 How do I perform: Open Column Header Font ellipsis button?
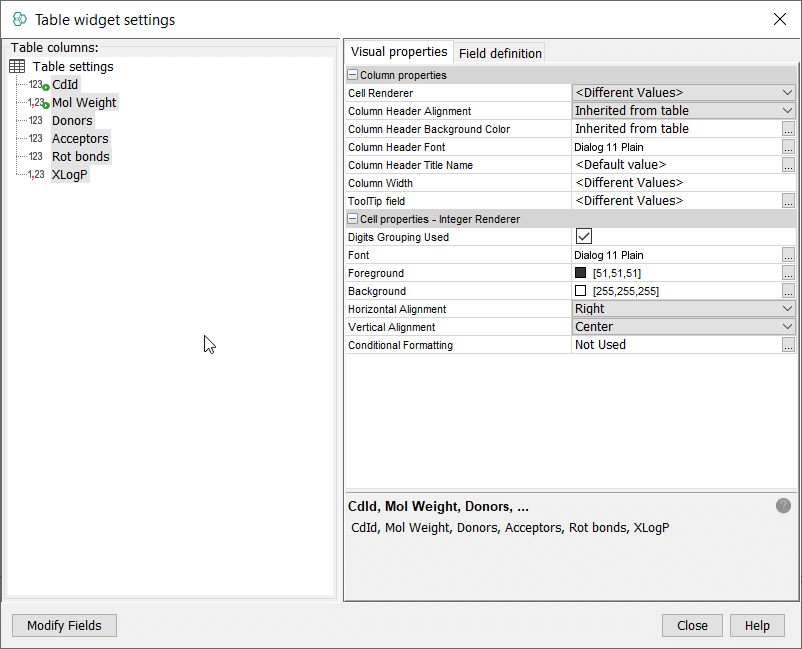pos(788,147)
